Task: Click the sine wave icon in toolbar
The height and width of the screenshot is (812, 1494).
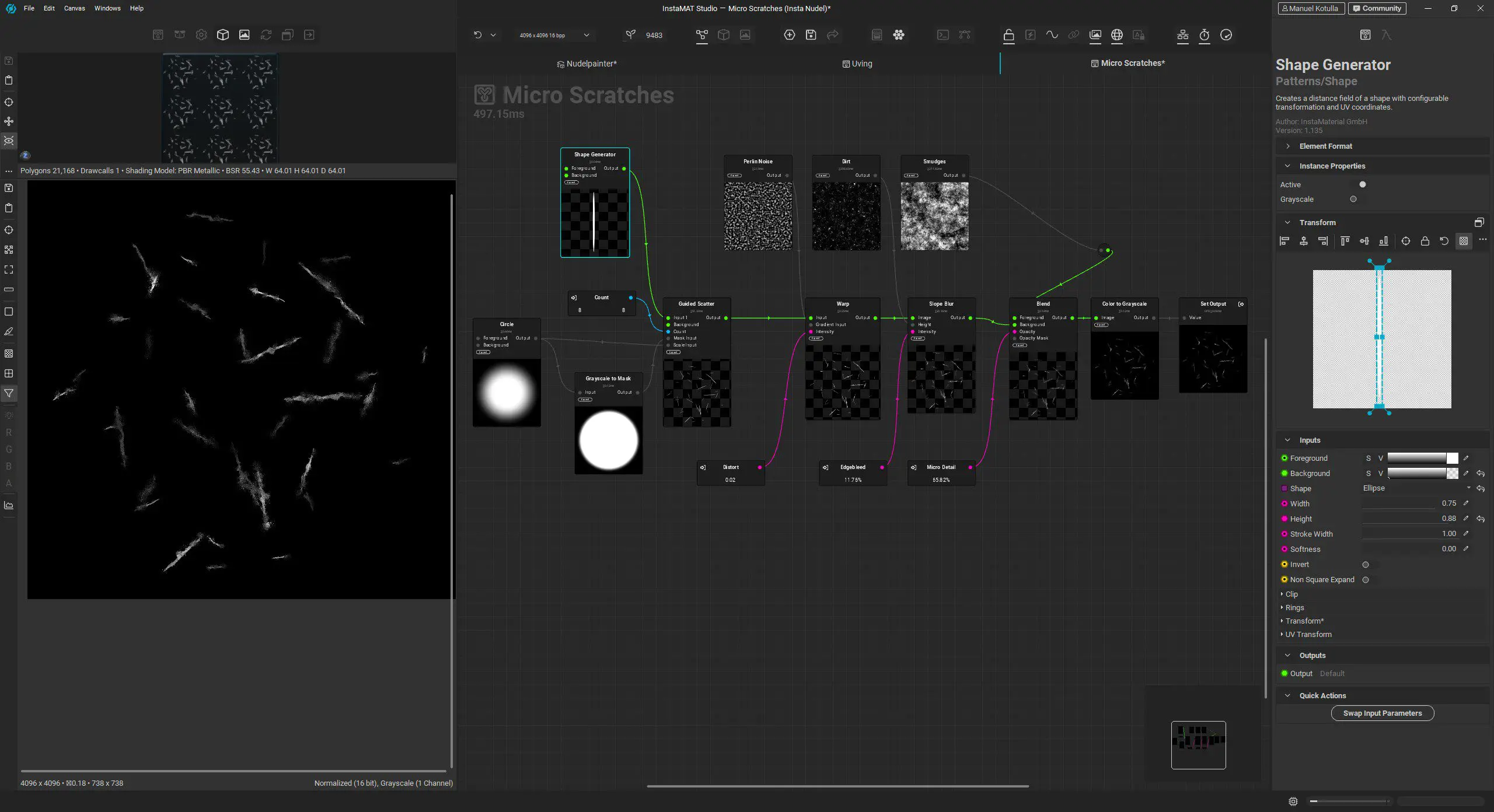Action: (1052, 35)
